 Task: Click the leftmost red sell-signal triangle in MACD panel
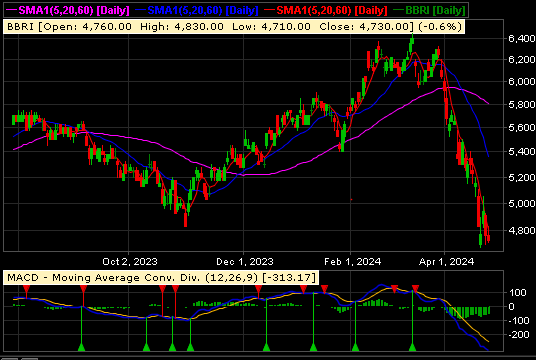click(x=26, y=289)
